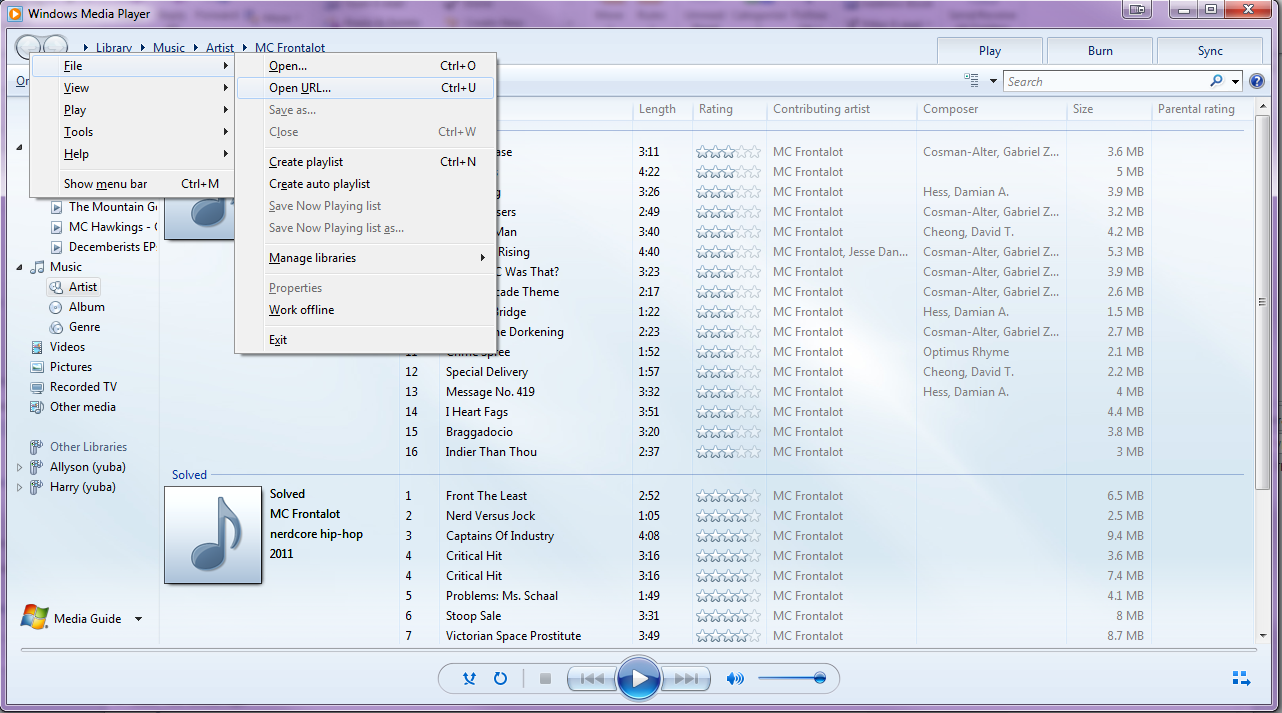1282x713 pixels.
Task: Click Music in the breadcrumb path
Action: (x=169, y=48)
